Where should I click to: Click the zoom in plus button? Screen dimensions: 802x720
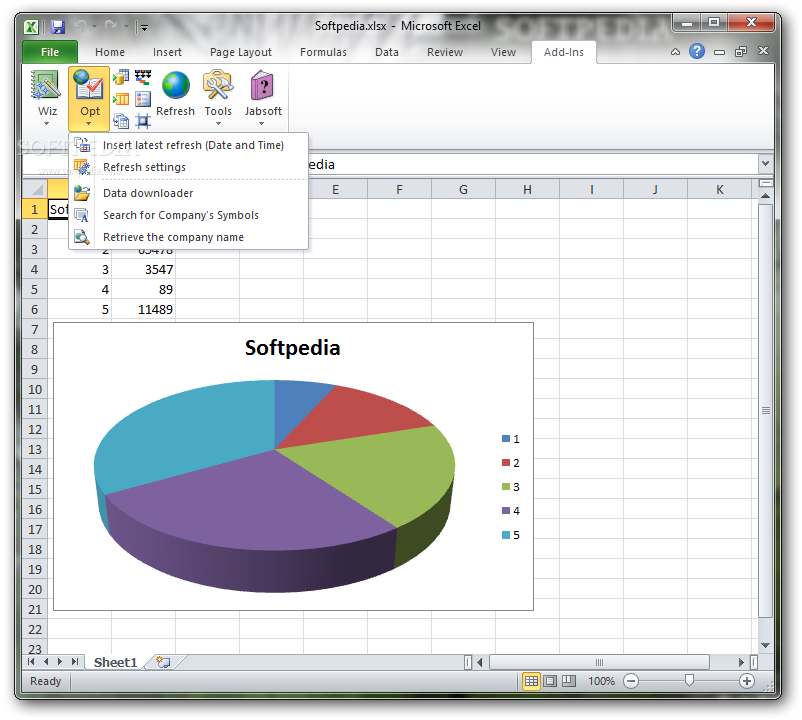(x=746, y=681)
